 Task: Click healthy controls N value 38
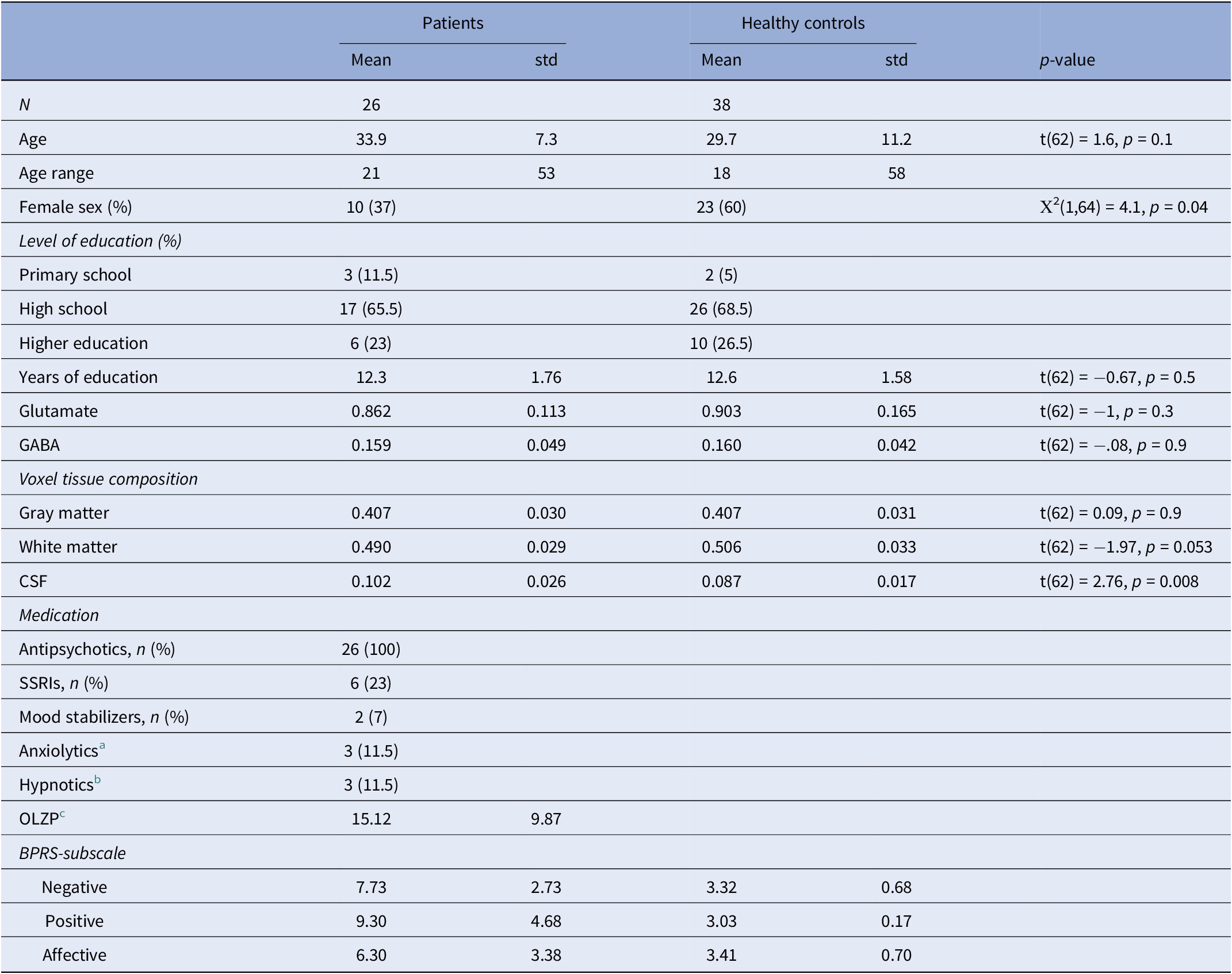point(721,105)
